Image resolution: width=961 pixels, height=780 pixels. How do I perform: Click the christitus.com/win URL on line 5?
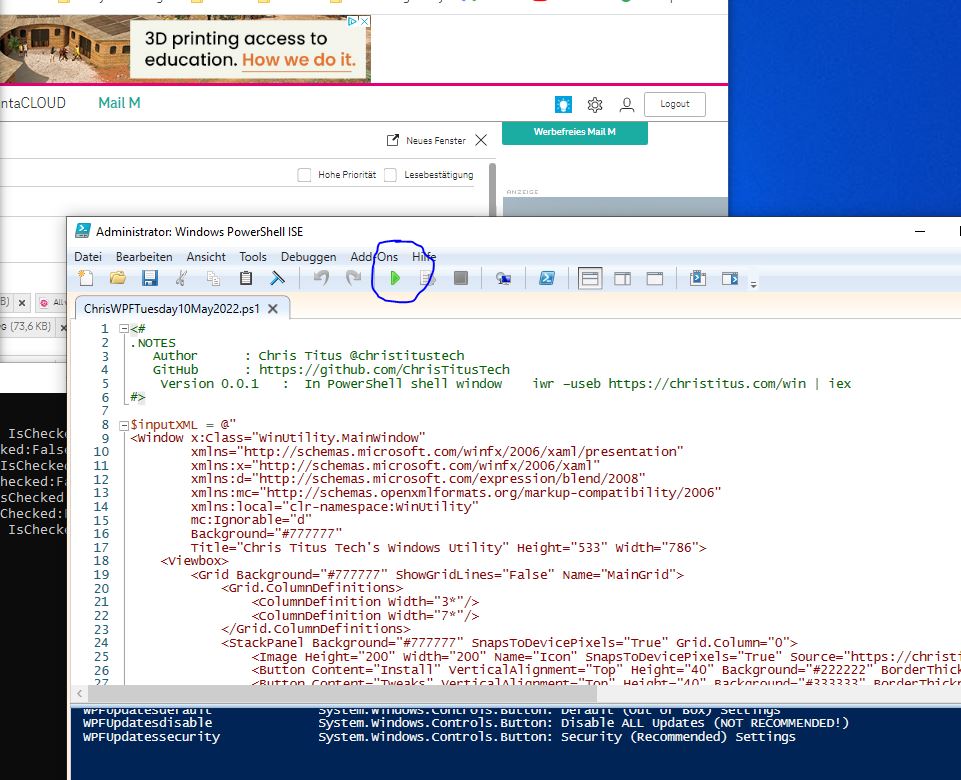[707, 384]
